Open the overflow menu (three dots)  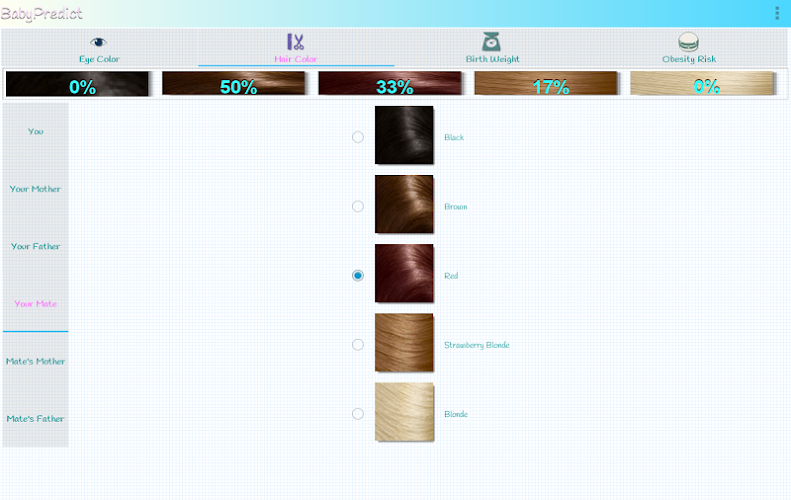click(x=777, y=13)
